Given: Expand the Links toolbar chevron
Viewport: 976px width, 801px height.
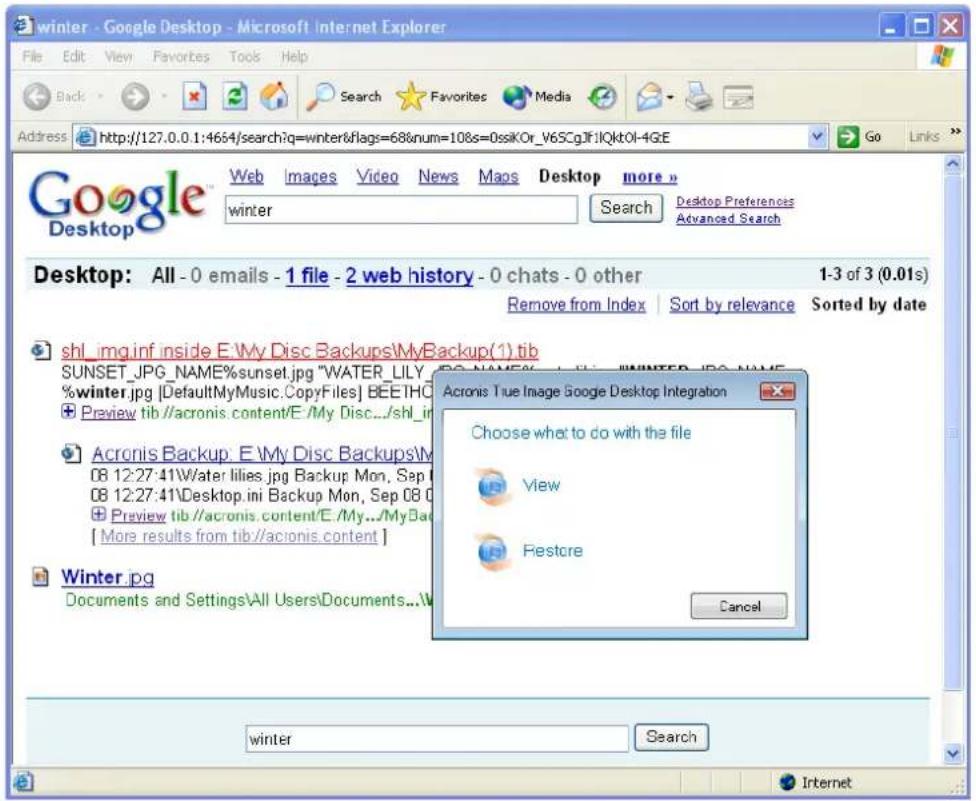Looking at the screenshot, I should point(955,131).
